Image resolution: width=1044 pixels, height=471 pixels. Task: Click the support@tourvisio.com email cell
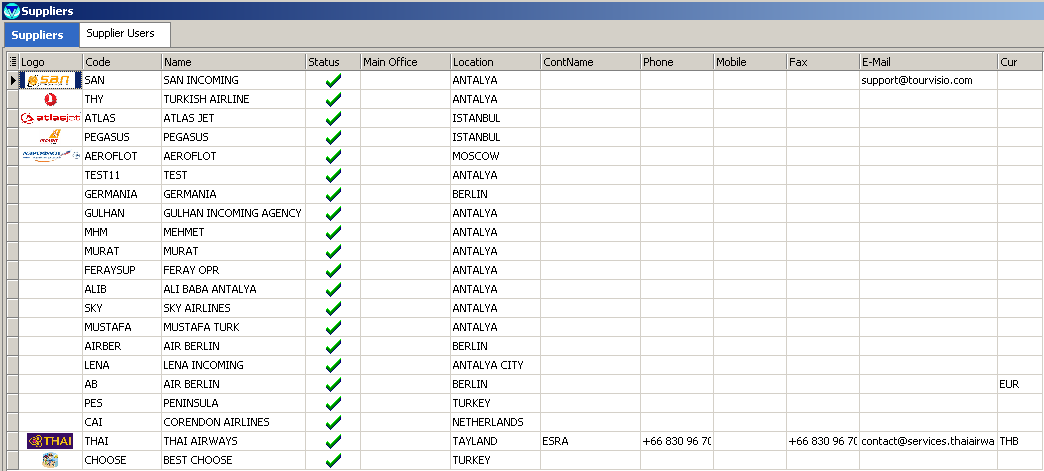click(917, 80)
